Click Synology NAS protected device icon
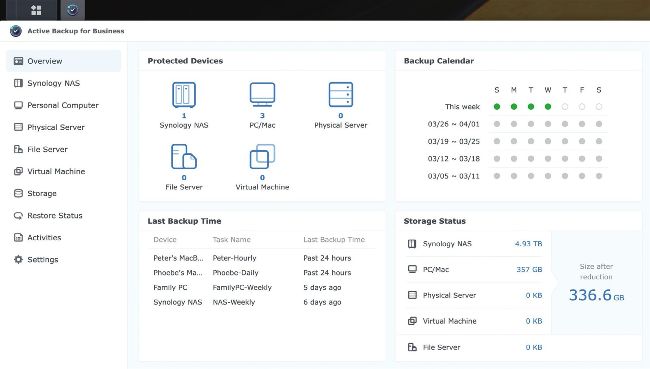 184,95
